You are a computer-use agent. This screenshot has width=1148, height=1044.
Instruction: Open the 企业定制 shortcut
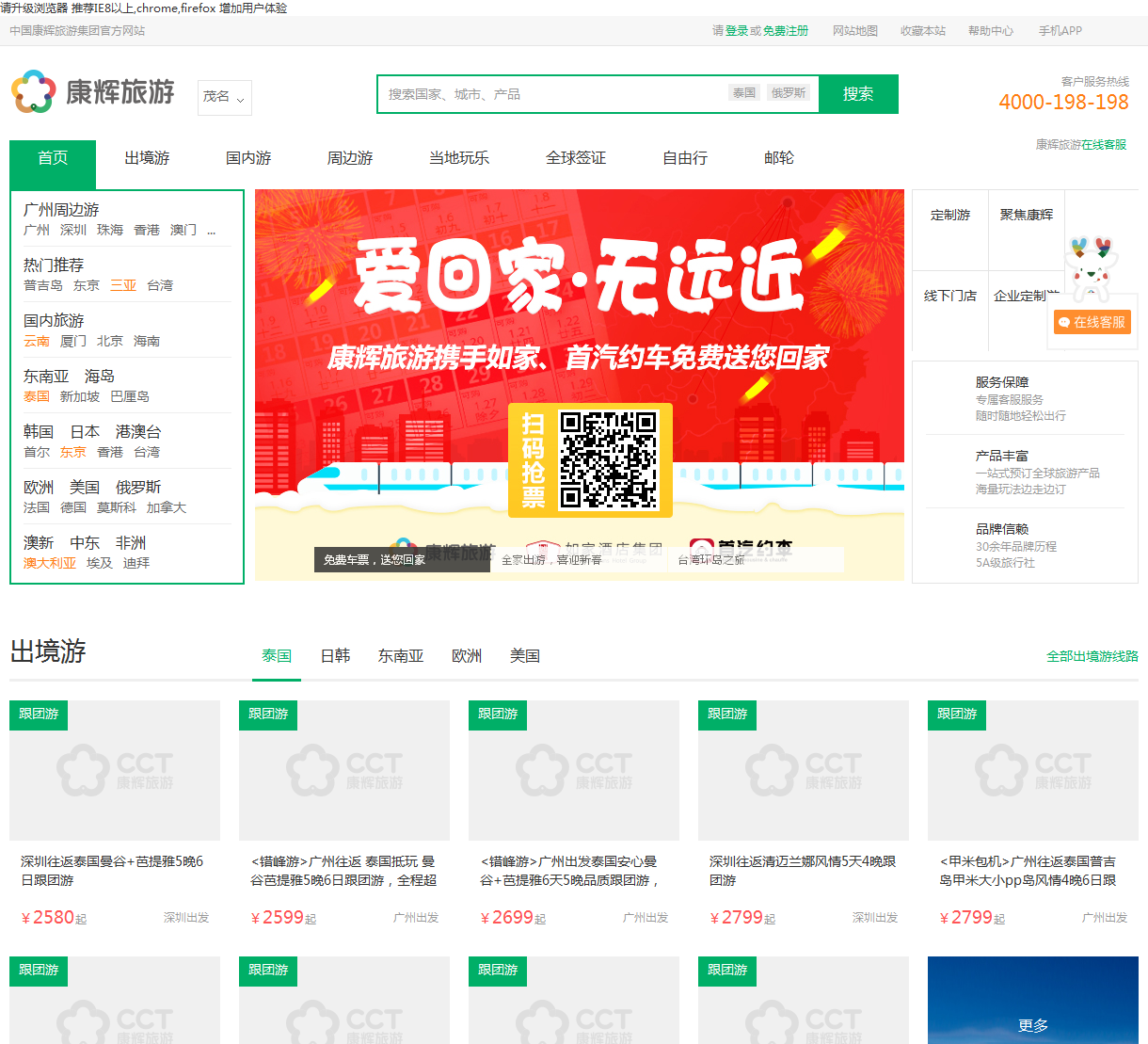pos(1027,296)
